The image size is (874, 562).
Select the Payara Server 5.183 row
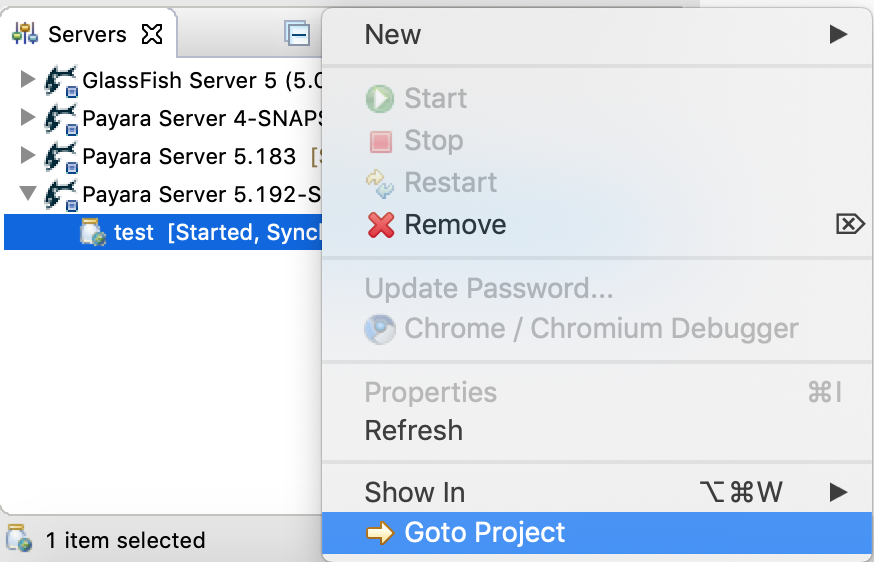(x=189, y=157)
